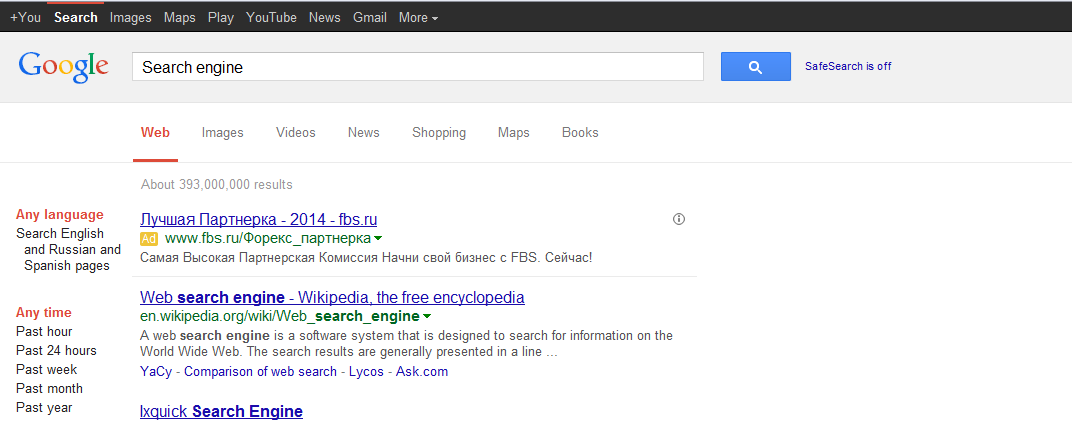Click the Wikipedia result snippet text
Viewport: 1072px width, 424px height.
pyautogui.click(x=407, y=344)
